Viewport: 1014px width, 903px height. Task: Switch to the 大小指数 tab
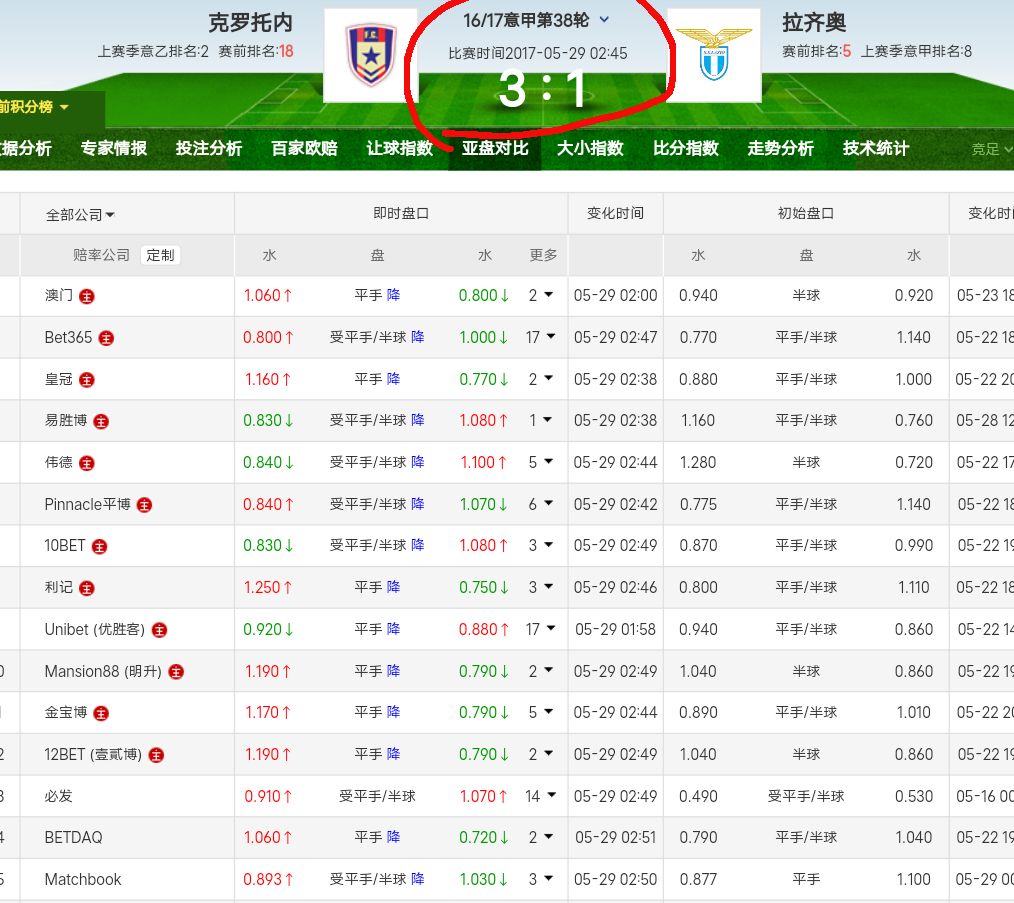coord(590,148)
